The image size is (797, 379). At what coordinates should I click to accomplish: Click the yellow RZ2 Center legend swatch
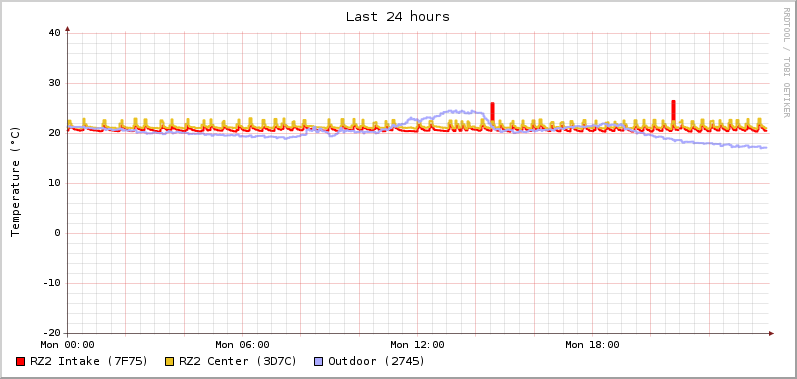coord(169,362)
